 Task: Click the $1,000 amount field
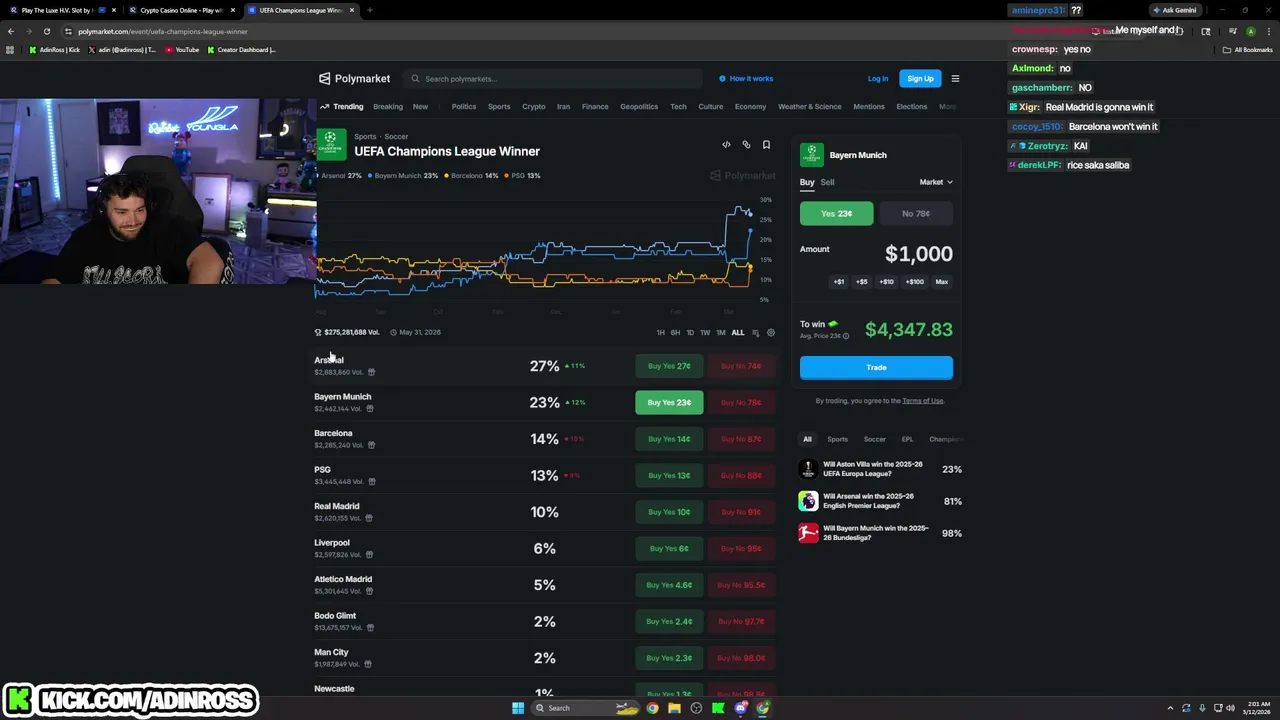point(918,254)
